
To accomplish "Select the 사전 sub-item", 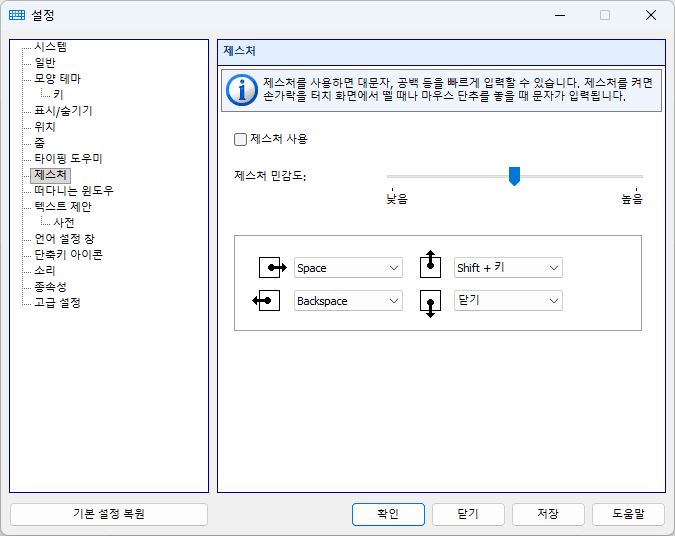I will (x=64, y=223).
